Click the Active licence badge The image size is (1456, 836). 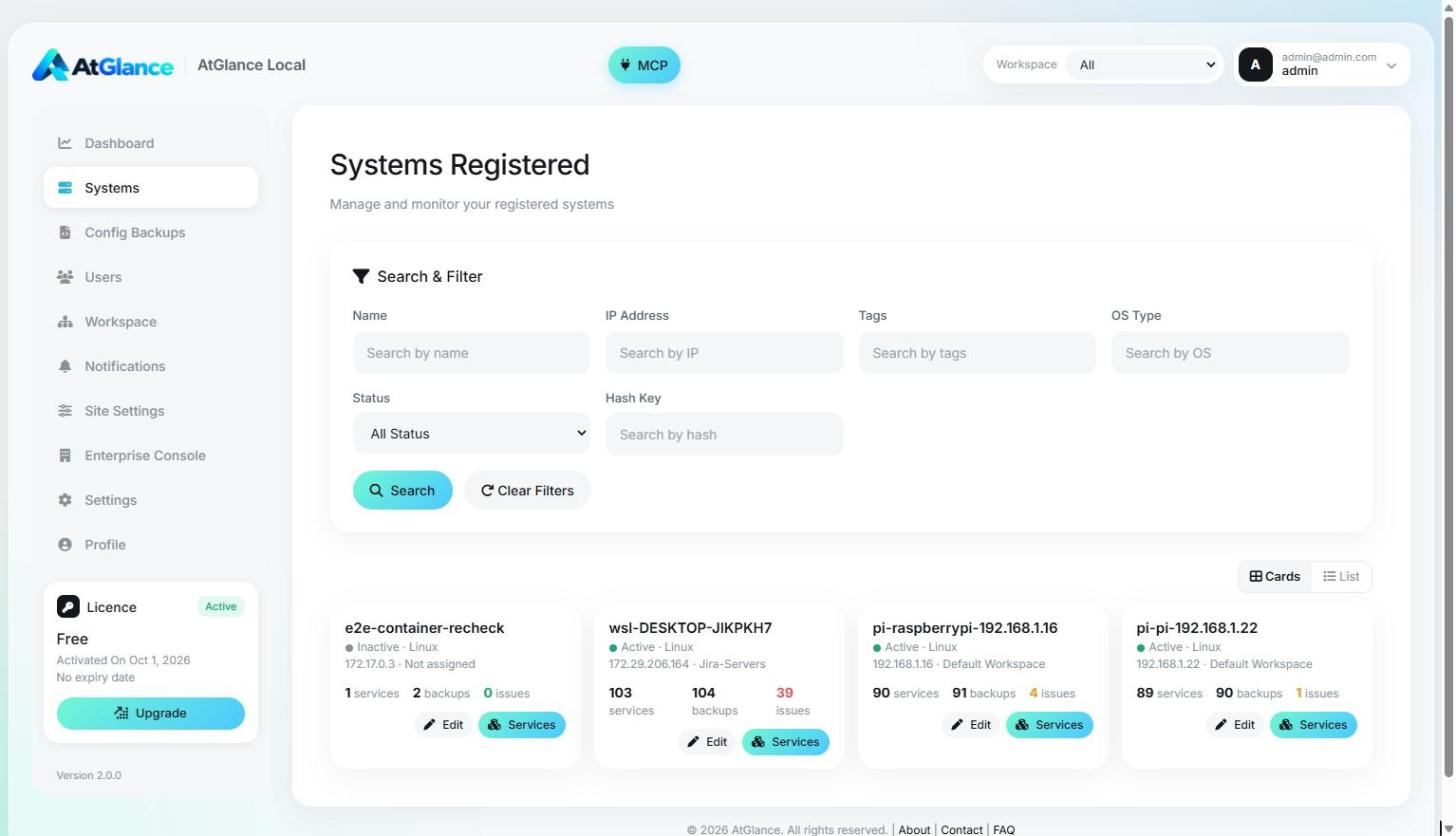pyautogui.click(x=221, y=607)
